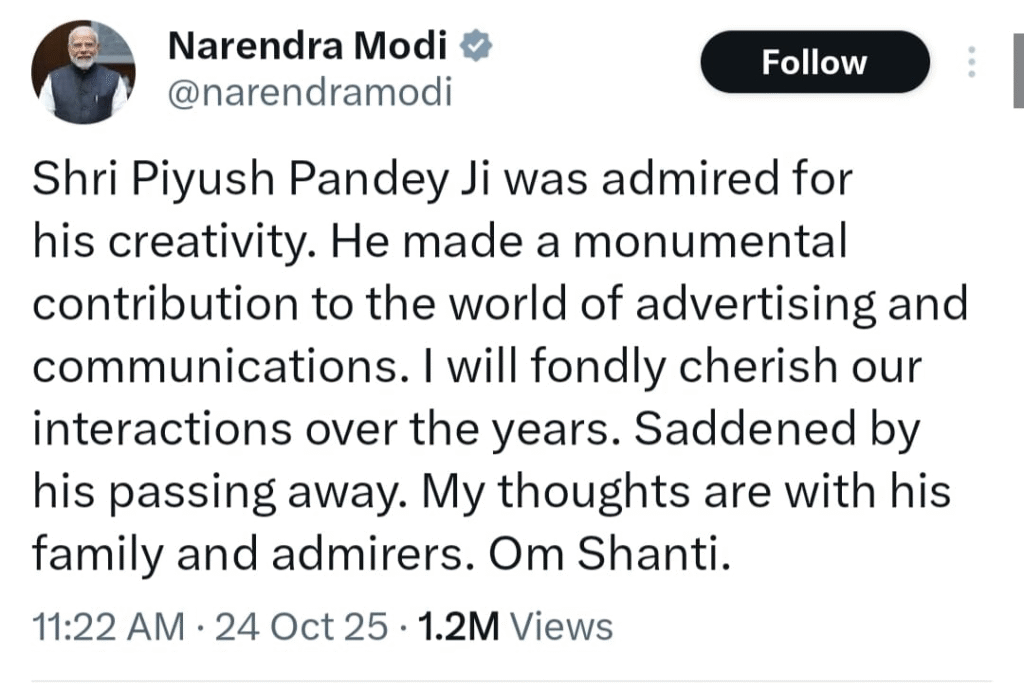
Task: Click the blue verified badge
Action: (473, 45)
